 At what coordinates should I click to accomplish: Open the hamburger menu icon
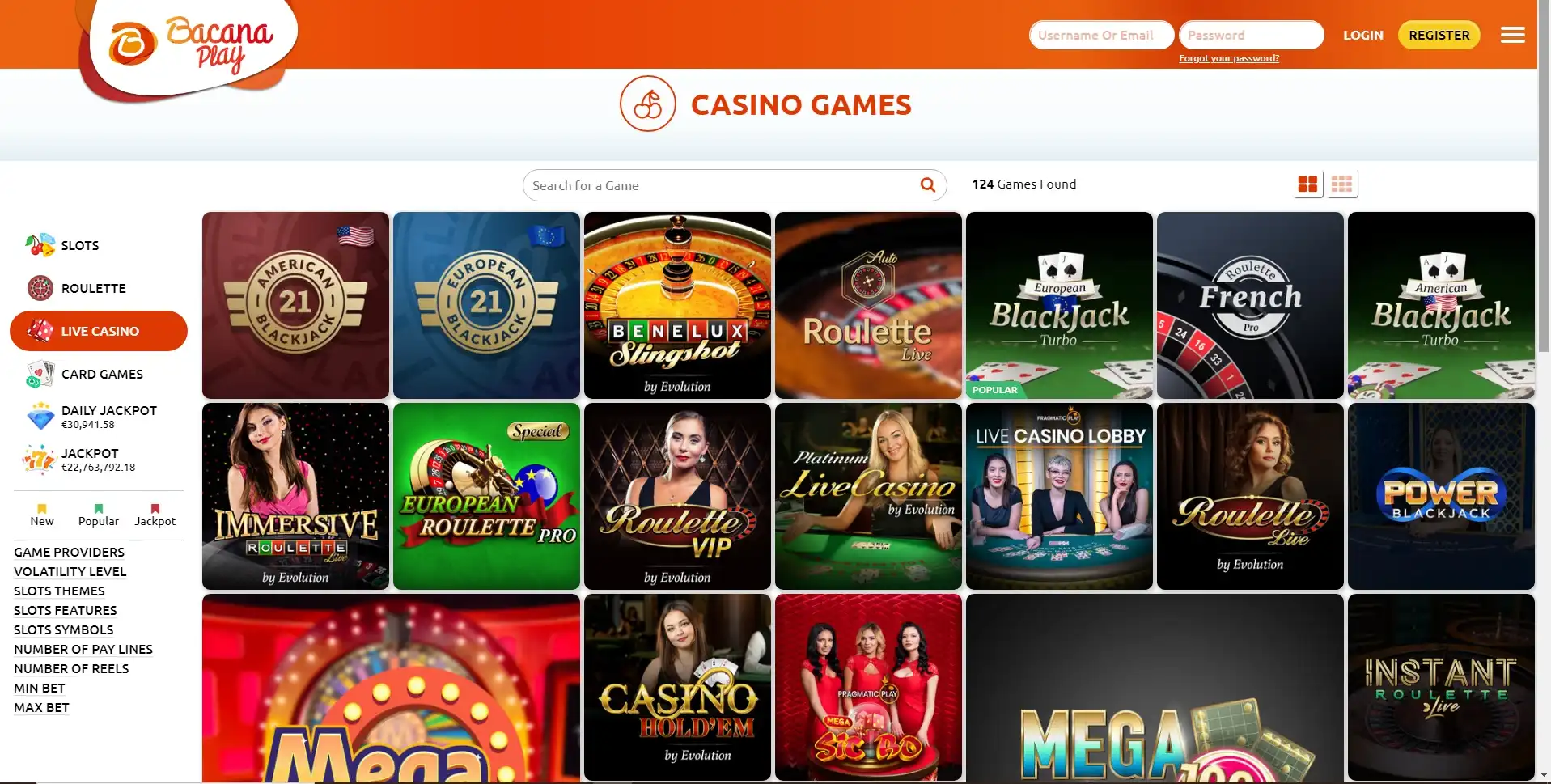coord(1512,35)
